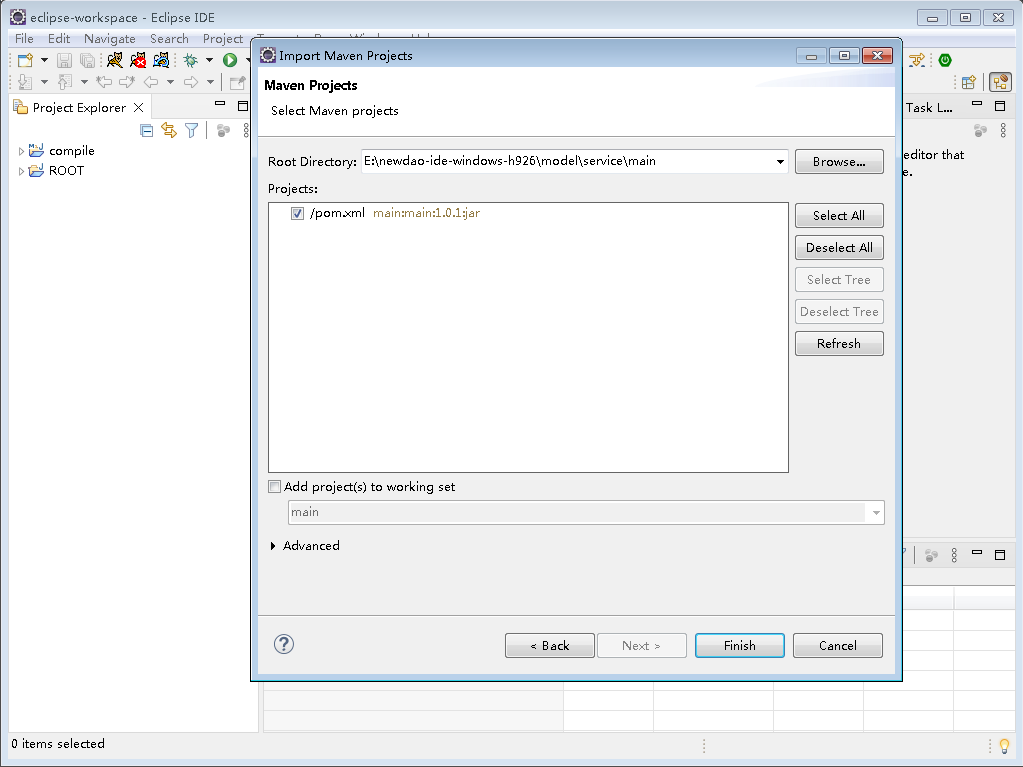Open the Back history dropdown arrow

pos(170,82)
